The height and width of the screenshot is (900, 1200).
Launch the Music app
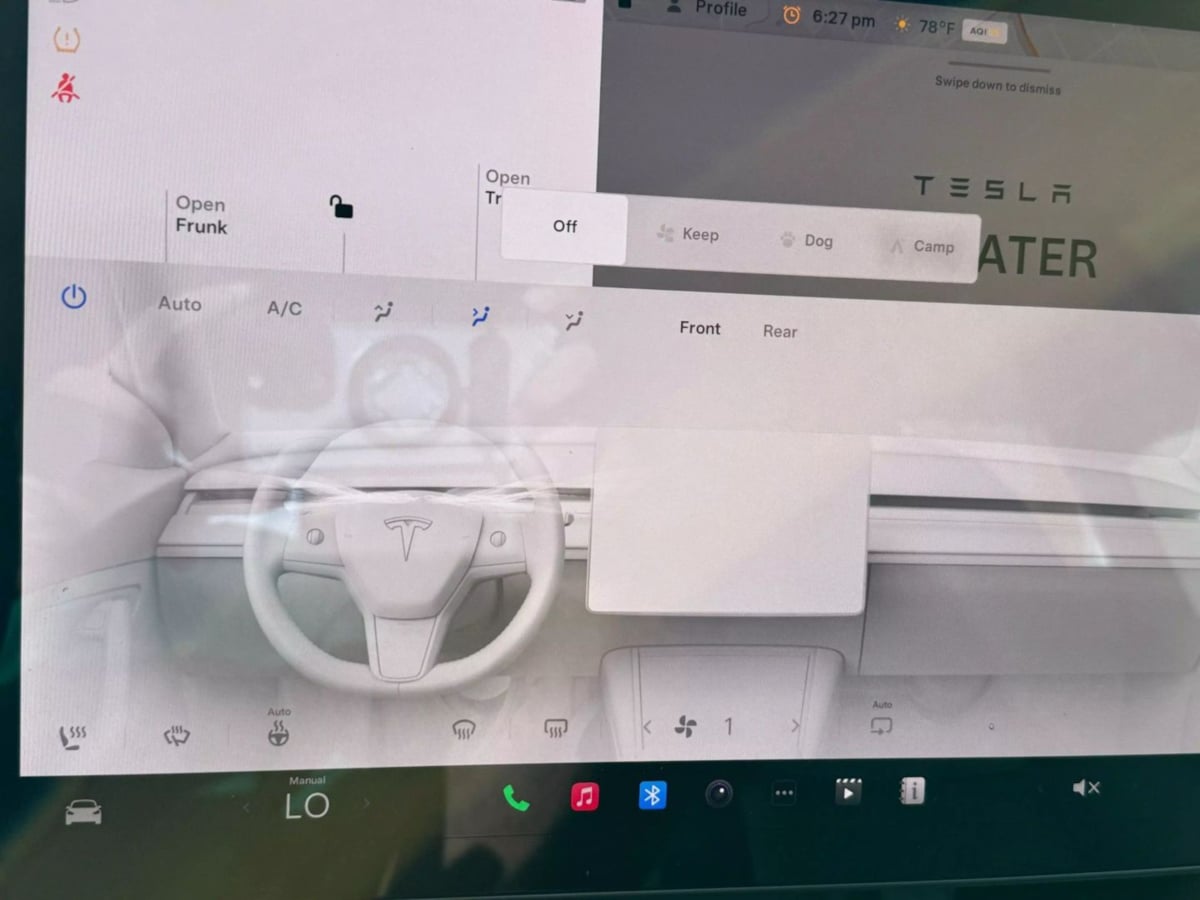[x=585, y=796]
